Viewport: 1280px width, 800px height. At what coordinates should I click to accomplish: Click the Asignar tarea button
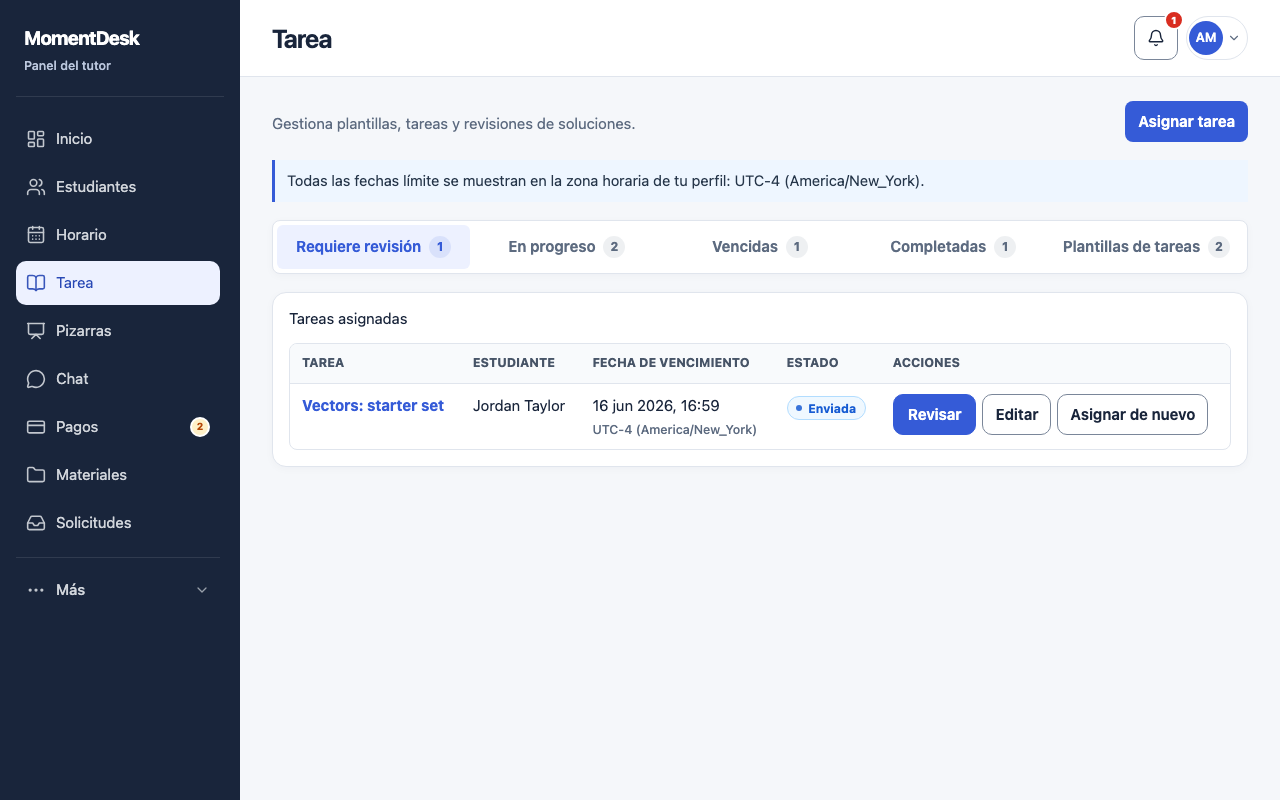coord(1186,122)
